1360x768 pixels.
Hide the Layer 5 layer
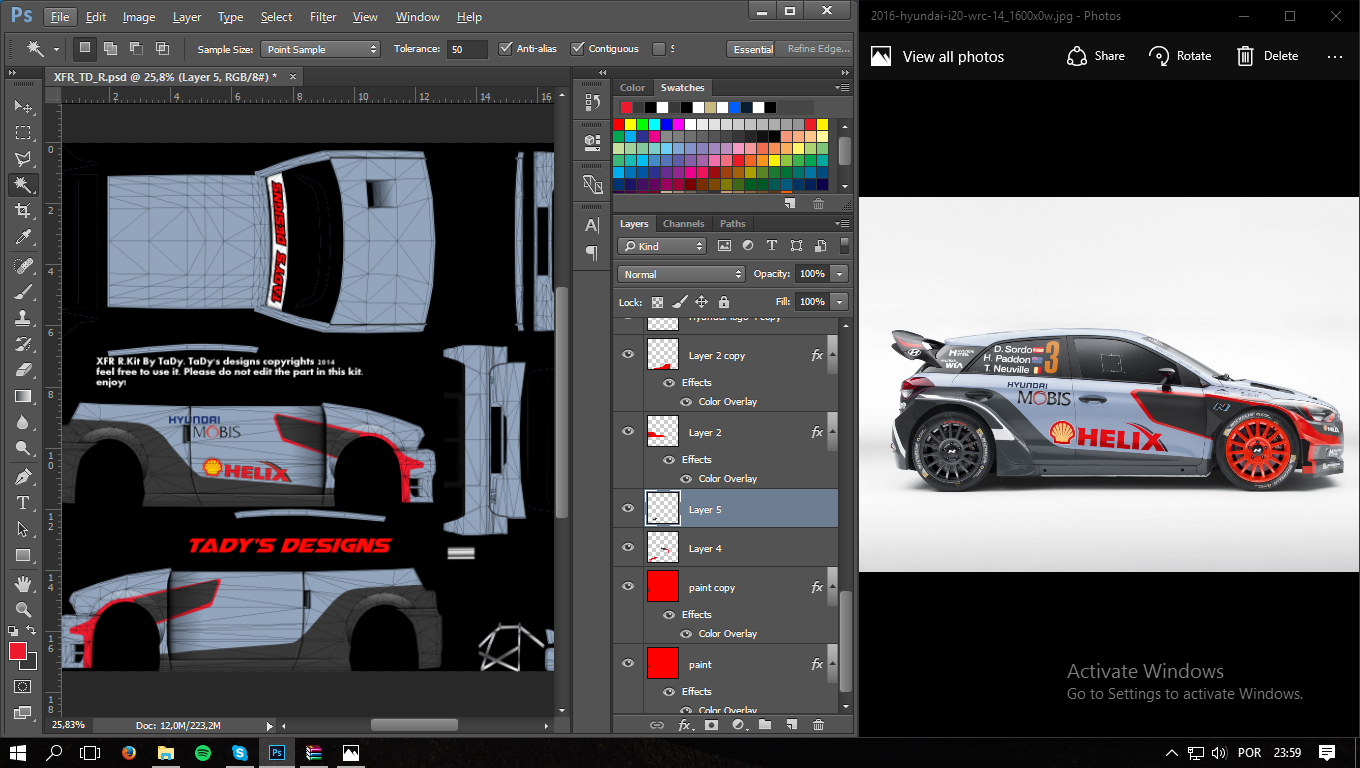[x=628, y=508]
